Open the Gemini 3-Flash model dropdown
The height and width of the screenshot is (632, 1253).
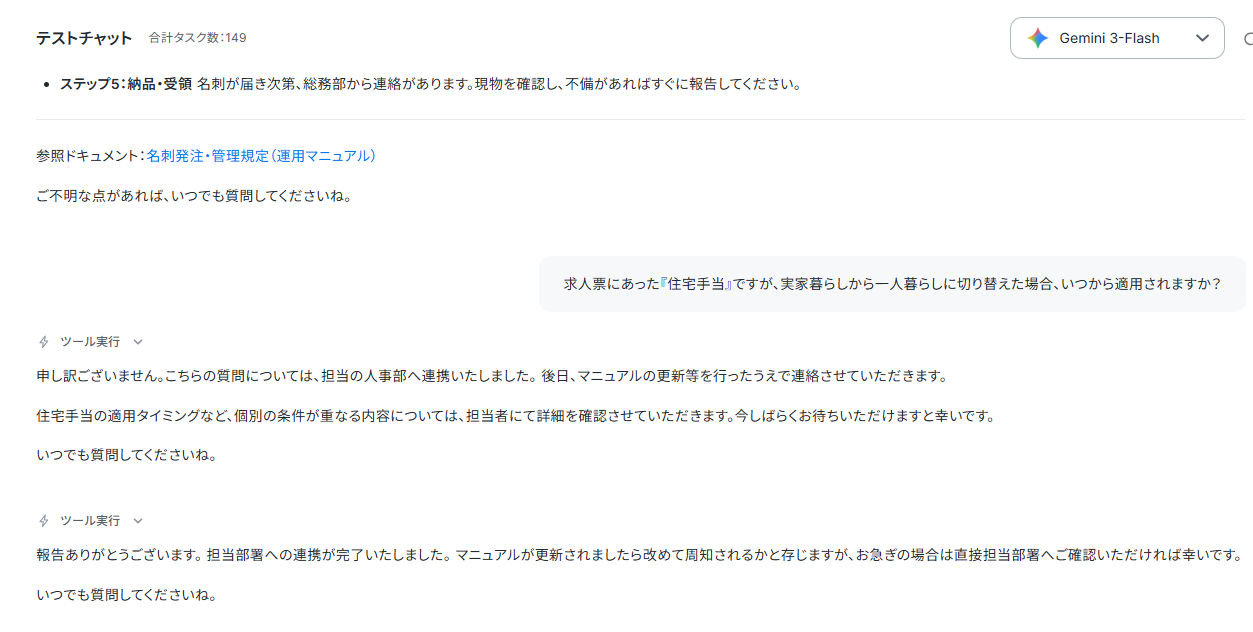1117,38
